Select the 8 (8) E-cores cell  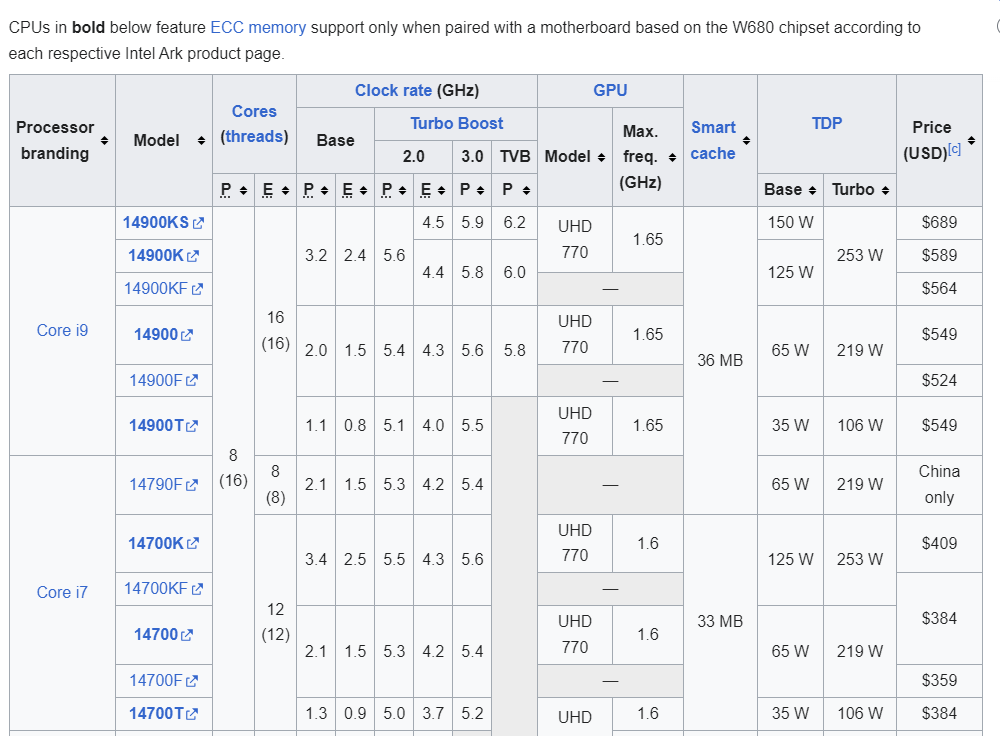coord(276,485)
